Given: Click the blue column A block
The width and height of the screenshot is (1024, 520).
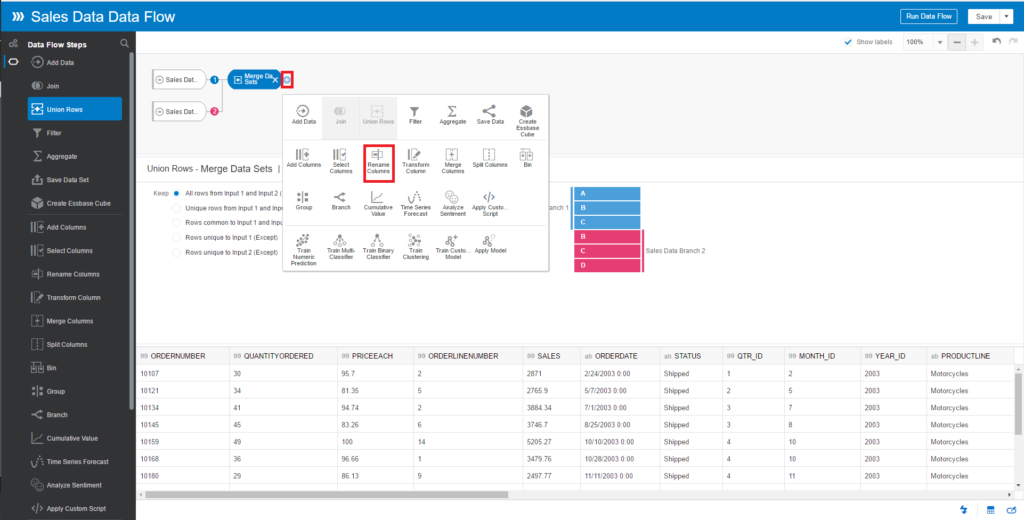Looking at the screenshot, I should point(607,193).
